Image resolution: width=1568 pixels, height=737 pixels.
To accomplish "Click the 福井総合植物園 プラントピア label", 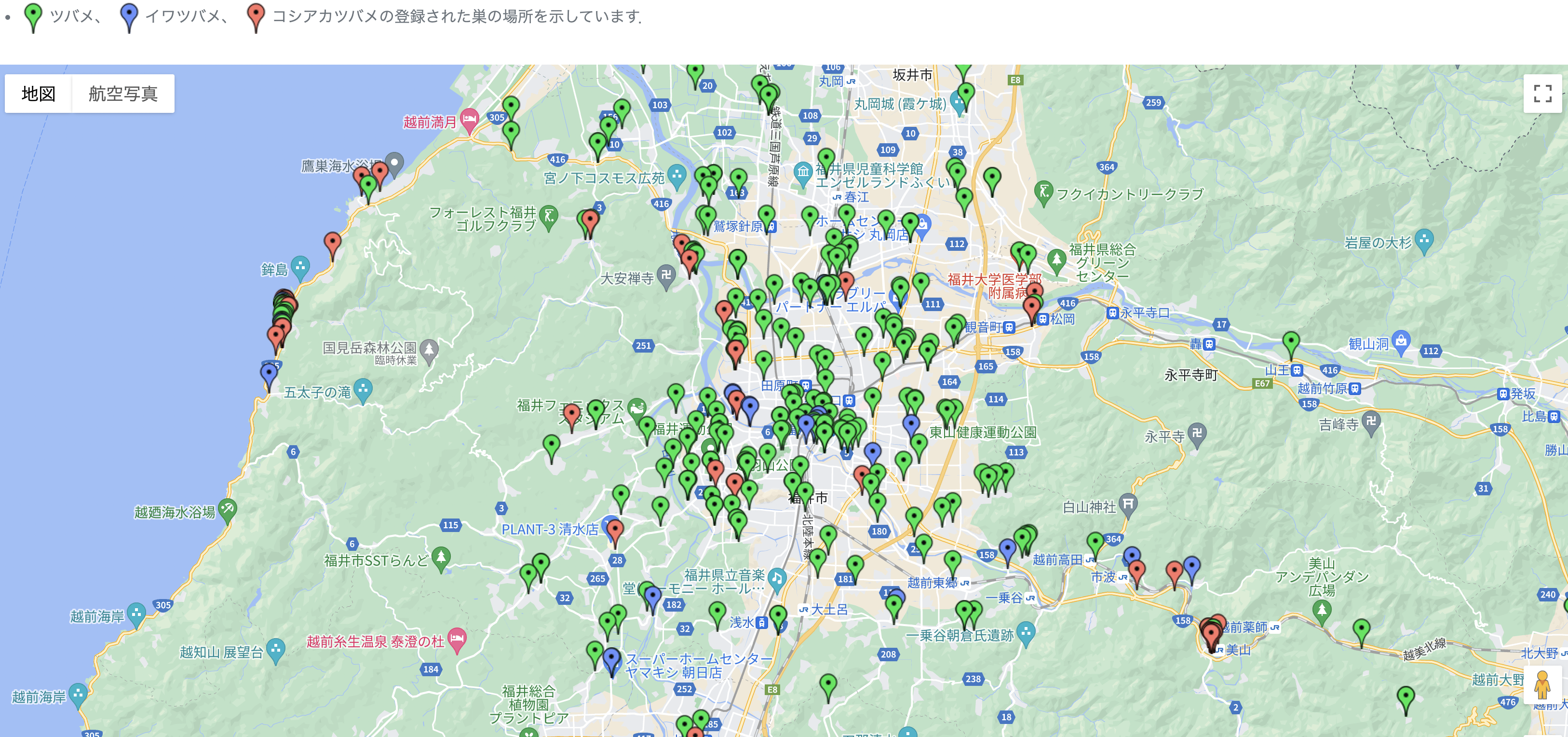I will pos(529,705).
